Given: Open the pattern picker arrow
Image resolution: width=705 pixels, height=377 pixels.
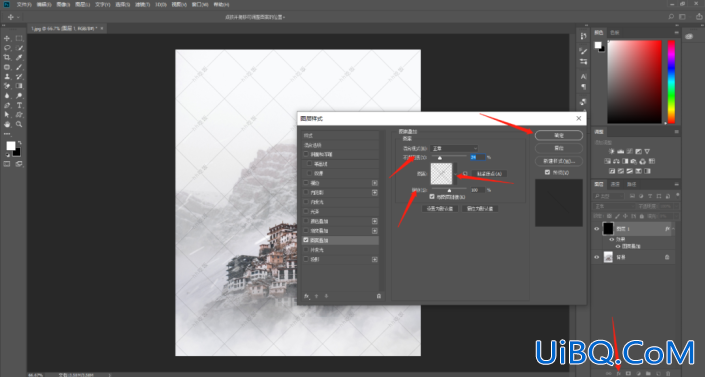Looking at the screenshot, I should tap(455, 174).
